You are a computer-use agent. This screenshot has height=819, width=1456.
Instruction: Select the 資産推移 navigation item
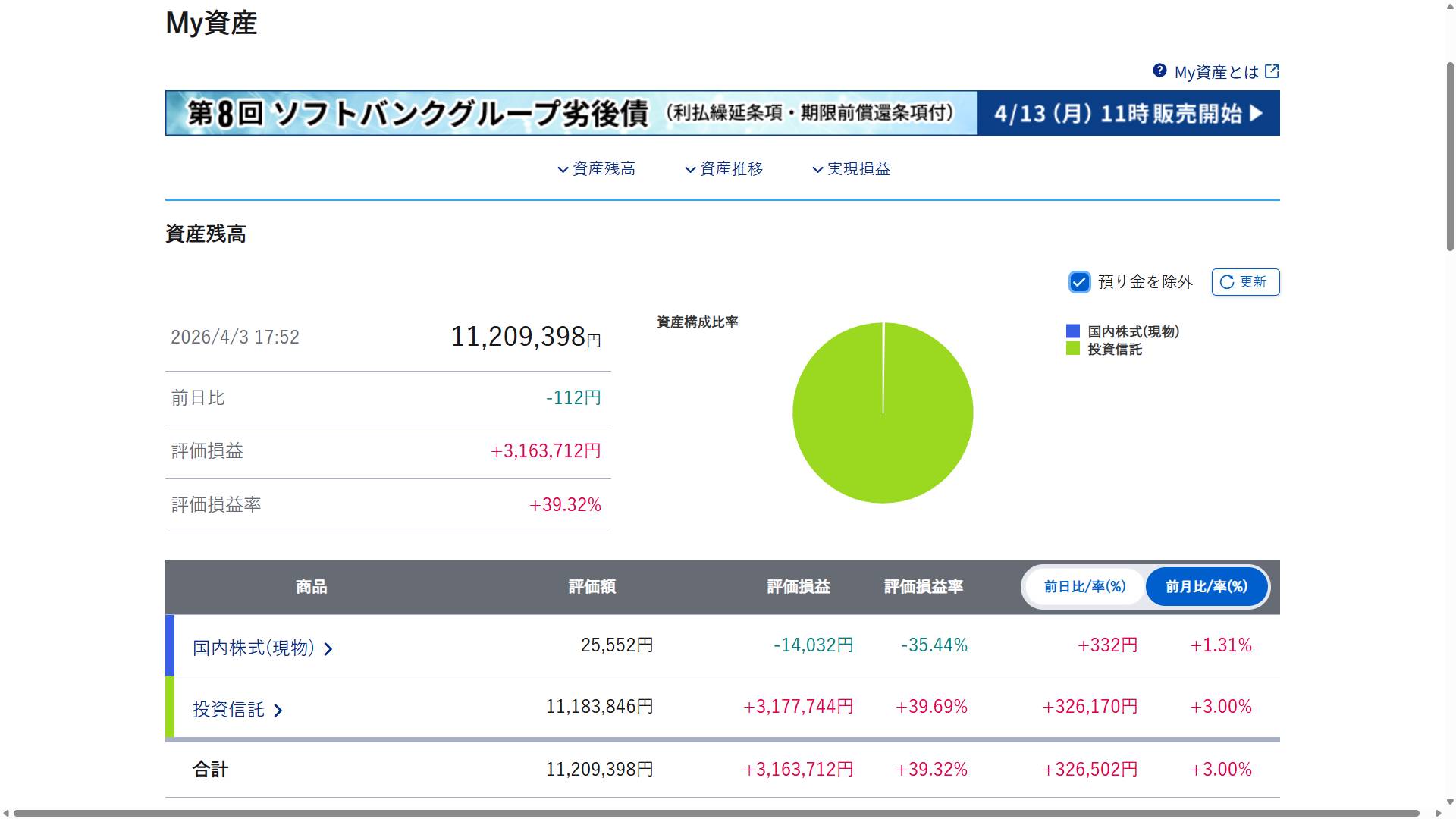(x=730, y=169)
